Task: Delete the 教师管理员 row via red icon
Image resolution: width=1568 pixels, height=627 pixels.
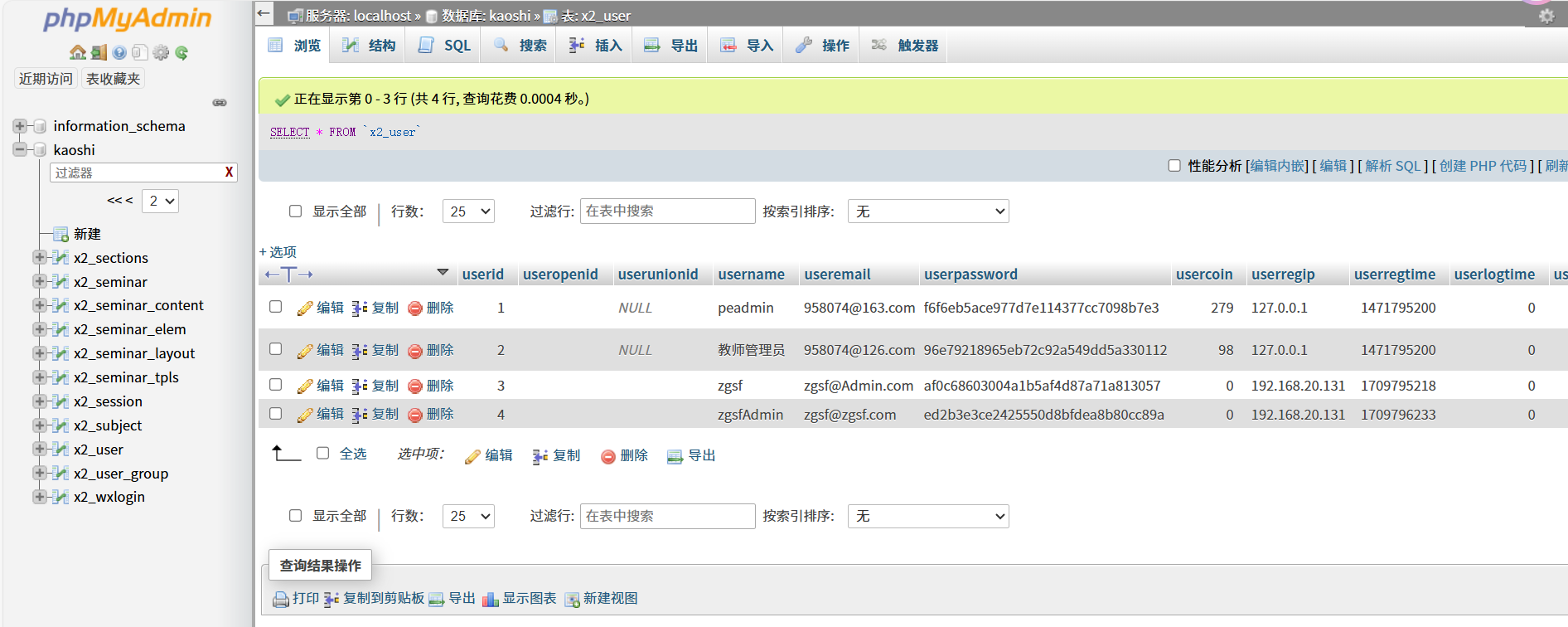Action: click(415, 351)
